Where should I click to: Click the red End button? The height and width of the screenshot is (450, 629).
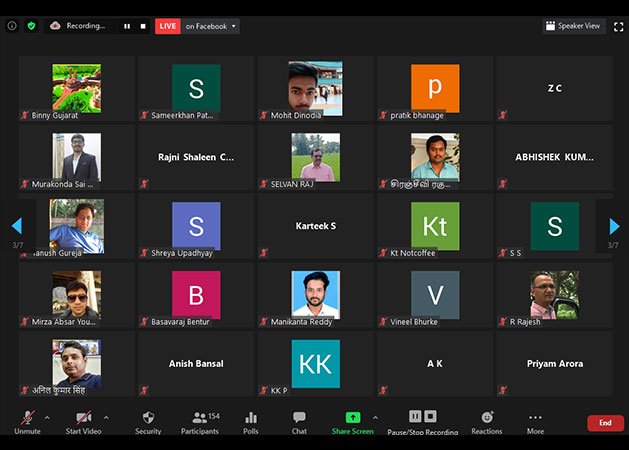(x=605, y=423)
